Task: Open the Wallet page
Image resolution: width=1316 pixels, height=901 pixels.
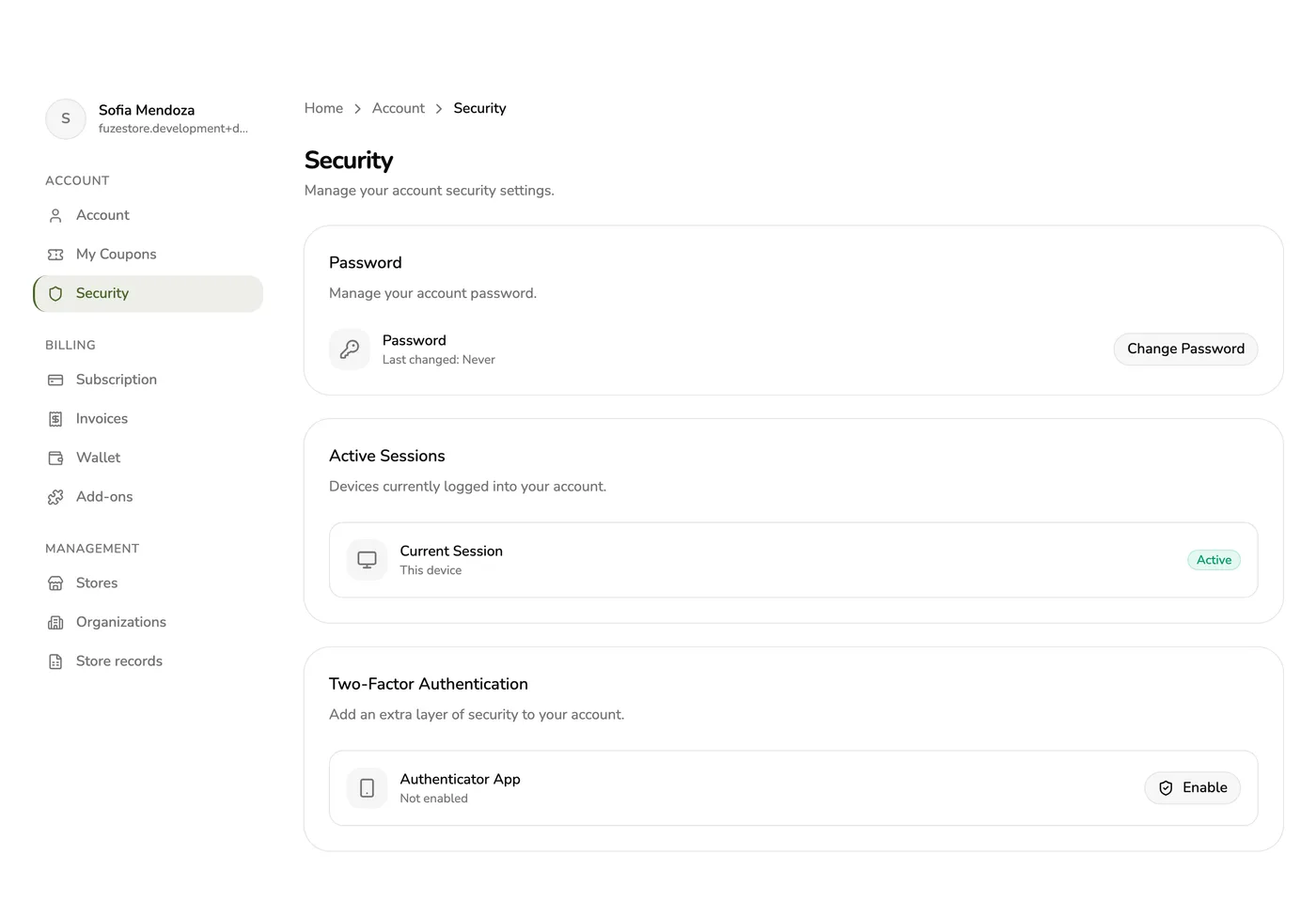Action: pos(148,458)
